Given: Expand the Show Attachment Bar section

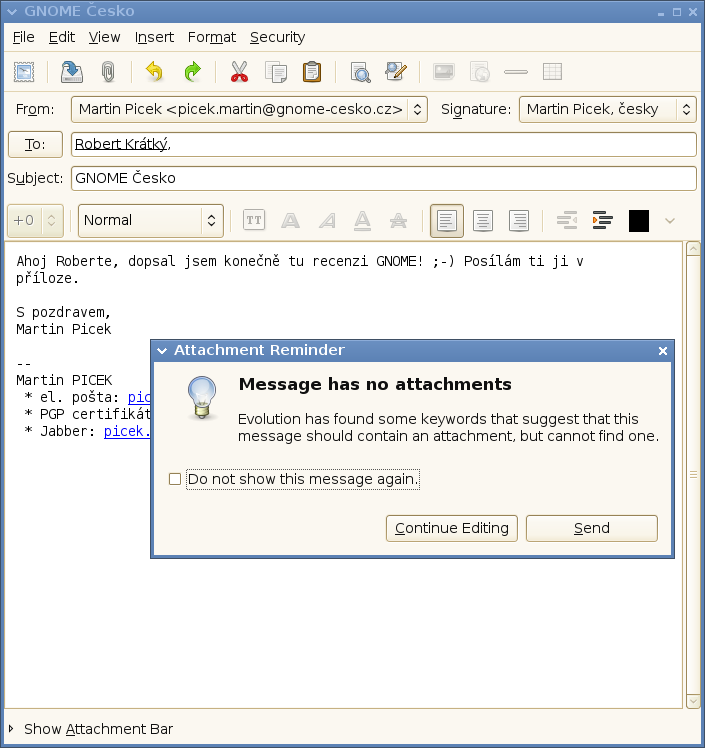Looking at the screenshot, I should [11, 728].
